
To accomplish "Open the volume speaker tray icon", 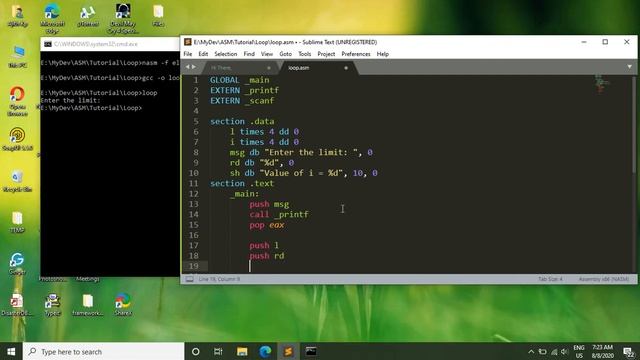I will click(564, 351).
